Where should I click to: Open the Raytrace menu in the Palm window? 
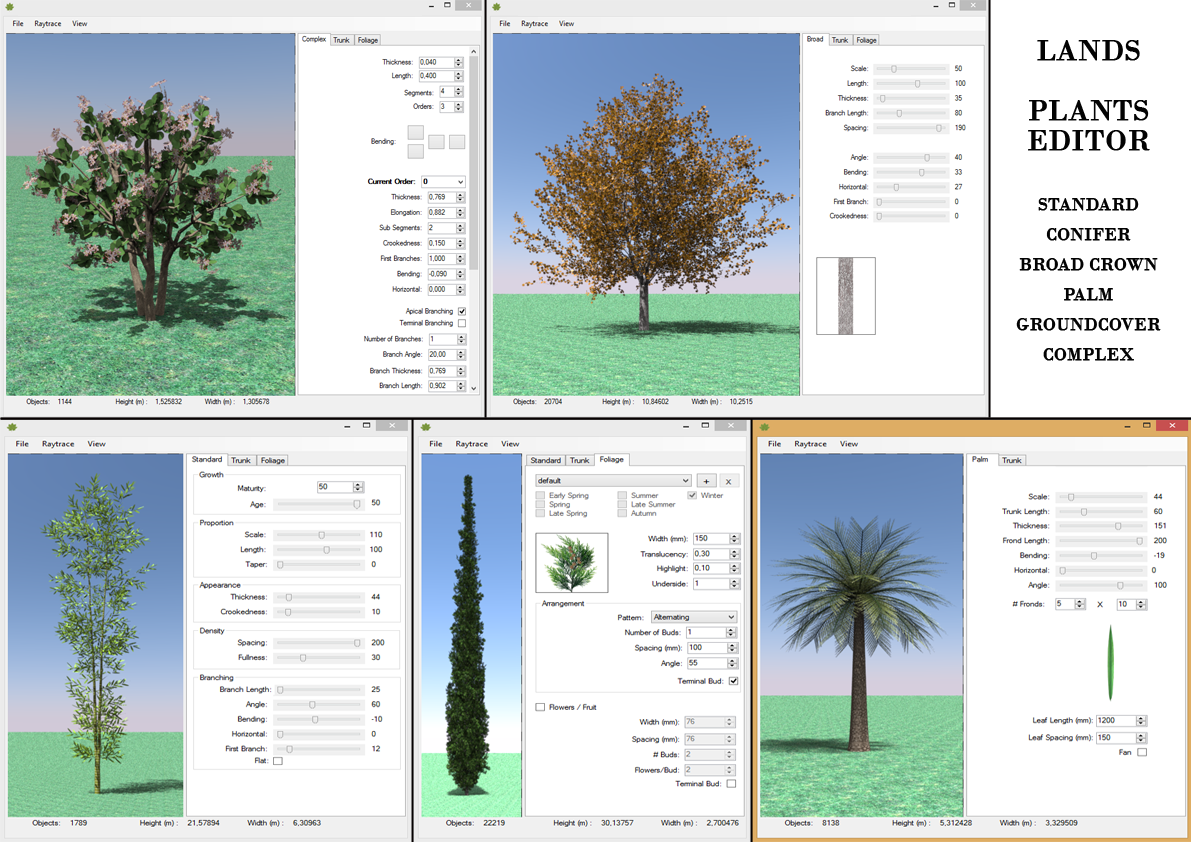810,444
